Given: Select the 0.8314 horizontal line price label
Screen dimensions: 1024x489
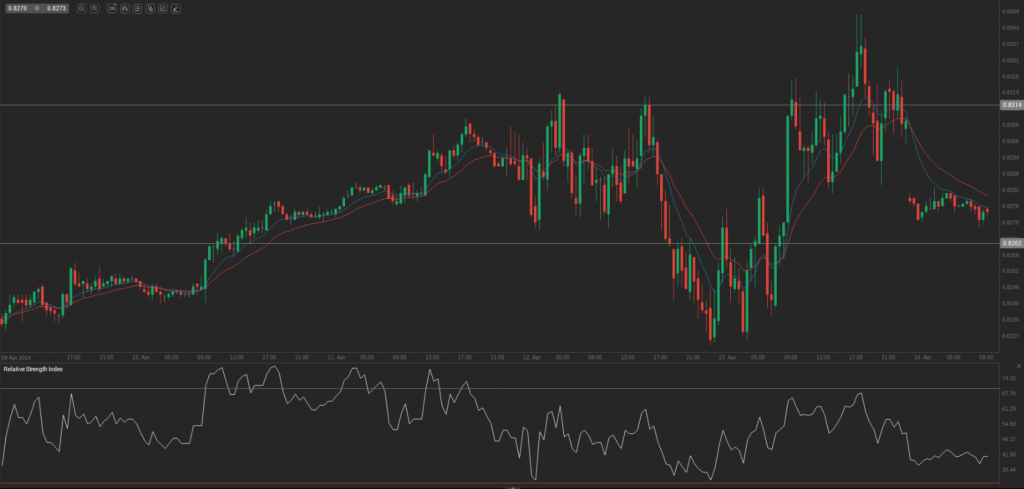Looking at the screenshot, I should pos(1008,104).
